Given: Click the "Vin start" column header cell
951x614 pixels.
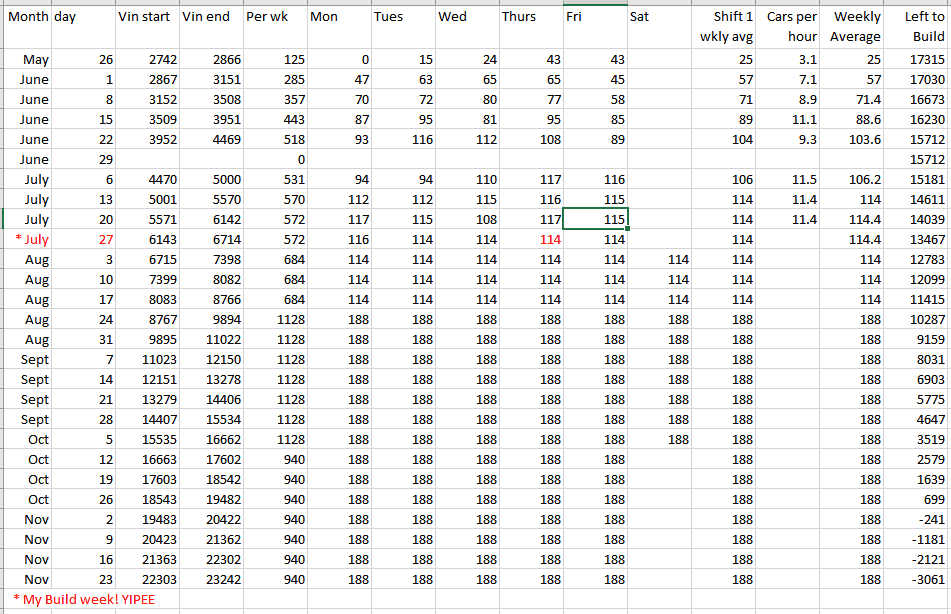Looking at the screenshot, I should pos(147,18).
